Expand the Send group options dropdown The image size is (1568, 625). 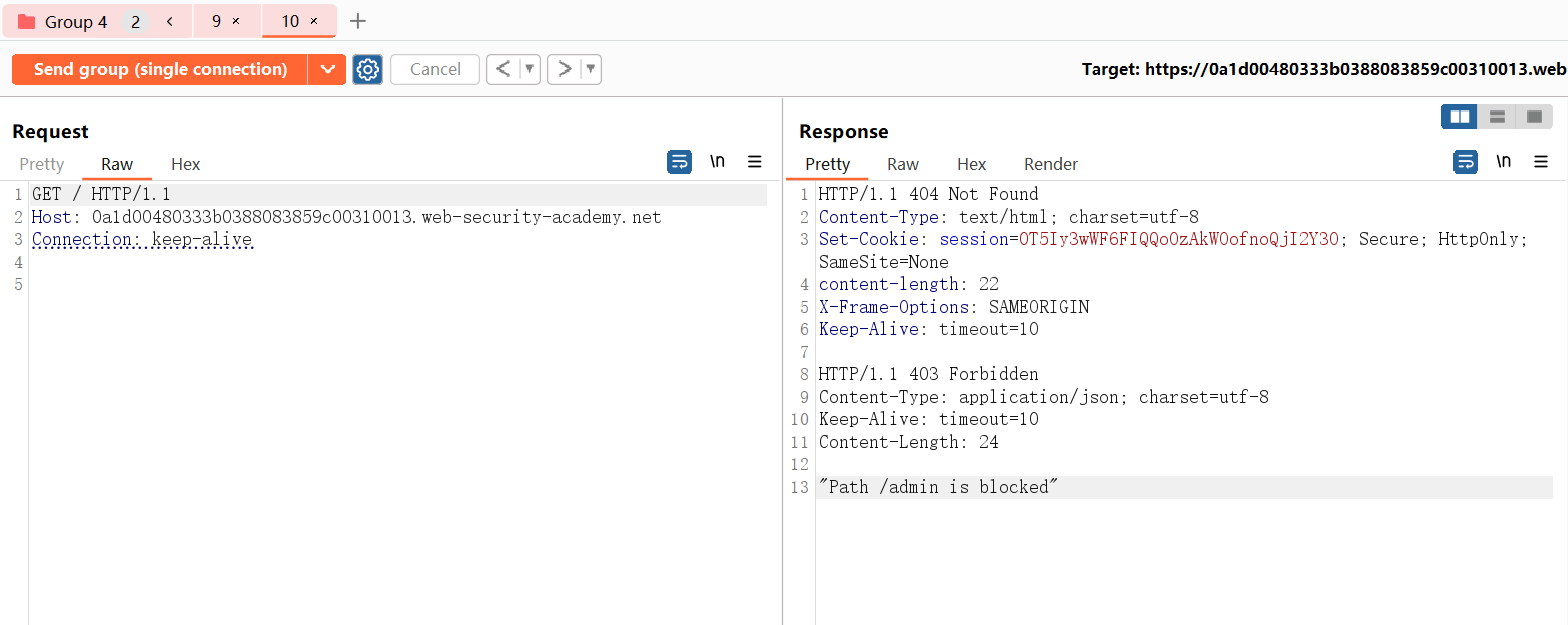click(327, 69)
